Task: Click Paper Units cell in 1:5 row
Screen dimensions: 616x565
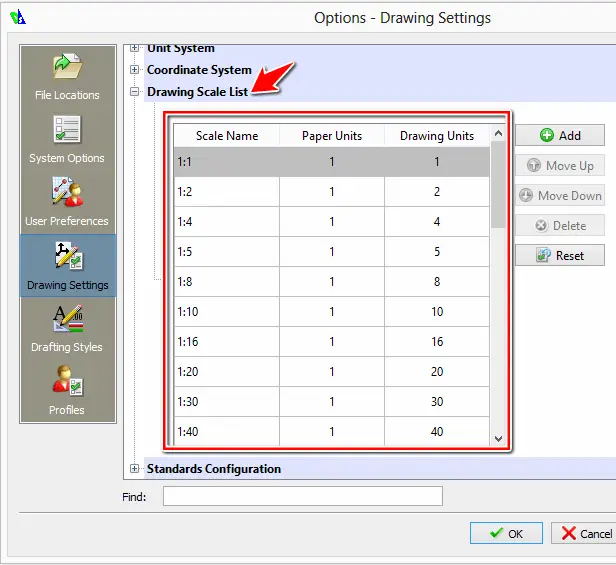Action: click(332, 251)
